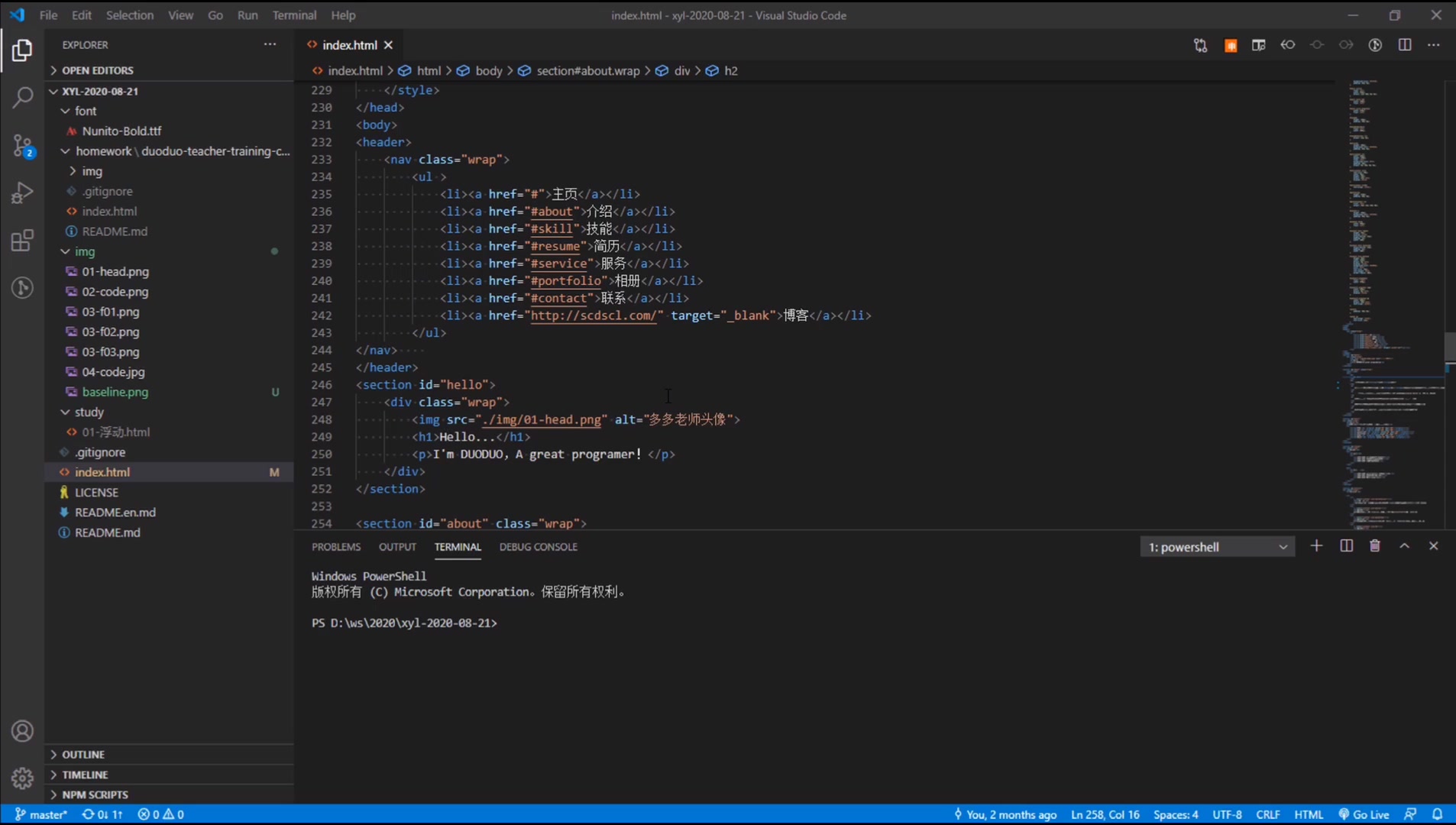The height and width of the screenshot is (825, 1456).
Task: Expand the OUTLINE section
Action: pos(83,754)
